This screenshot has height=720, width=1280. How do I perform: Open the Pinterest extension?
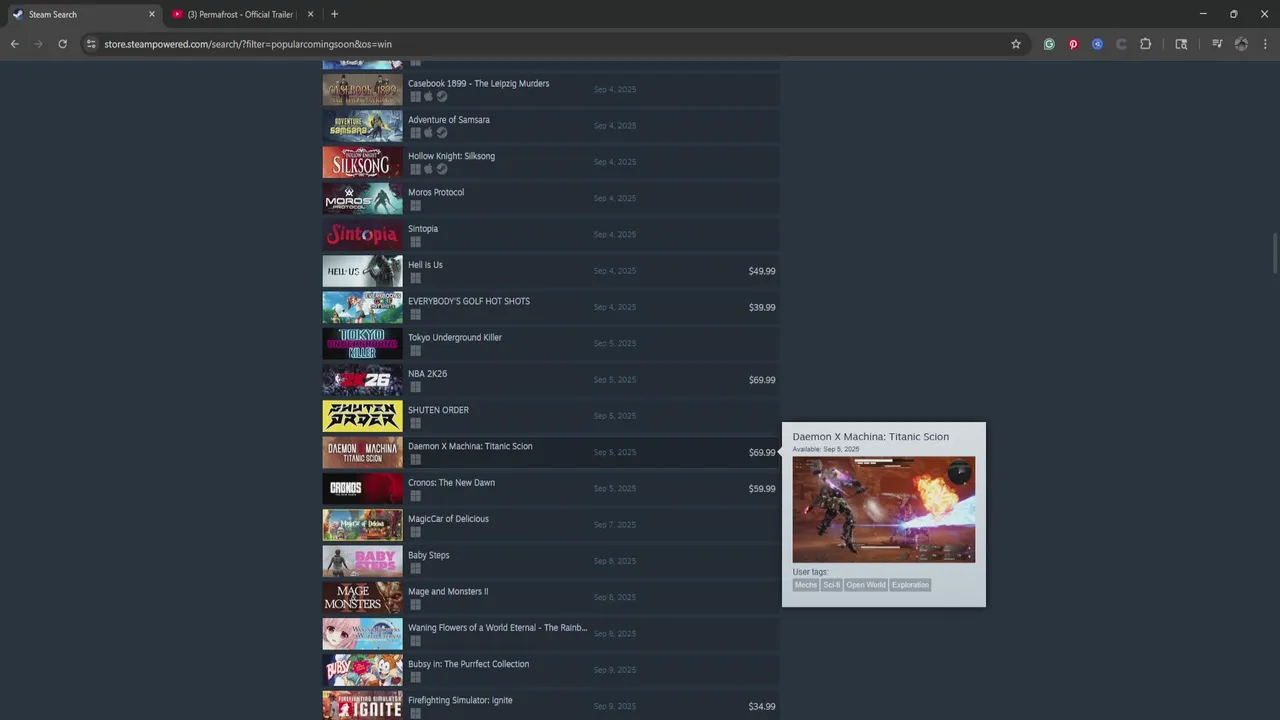point(1073,44)
